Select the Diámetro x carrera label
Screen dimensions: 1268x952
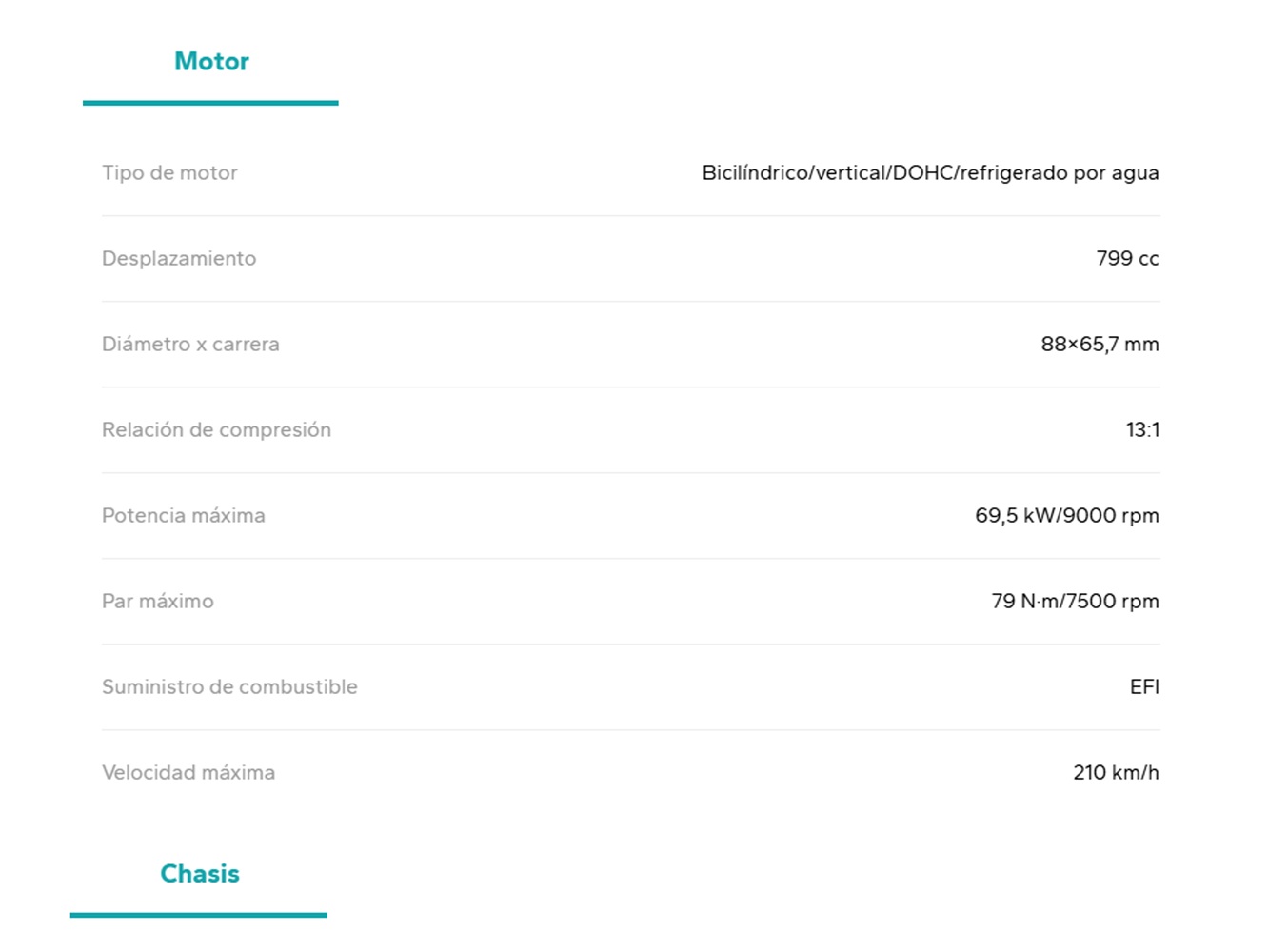click(x=190, y=344)
